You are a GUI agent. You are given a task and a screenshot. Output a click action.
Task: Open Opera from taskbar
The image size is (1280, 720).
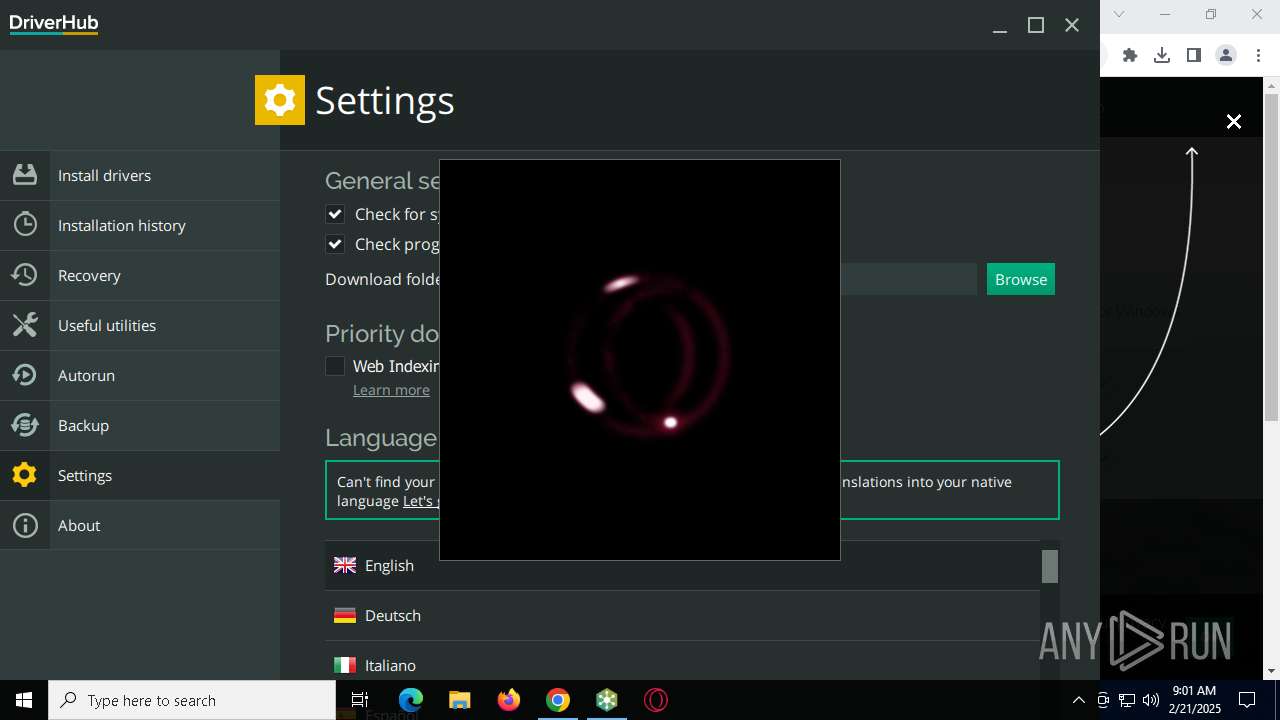point(656,700)
